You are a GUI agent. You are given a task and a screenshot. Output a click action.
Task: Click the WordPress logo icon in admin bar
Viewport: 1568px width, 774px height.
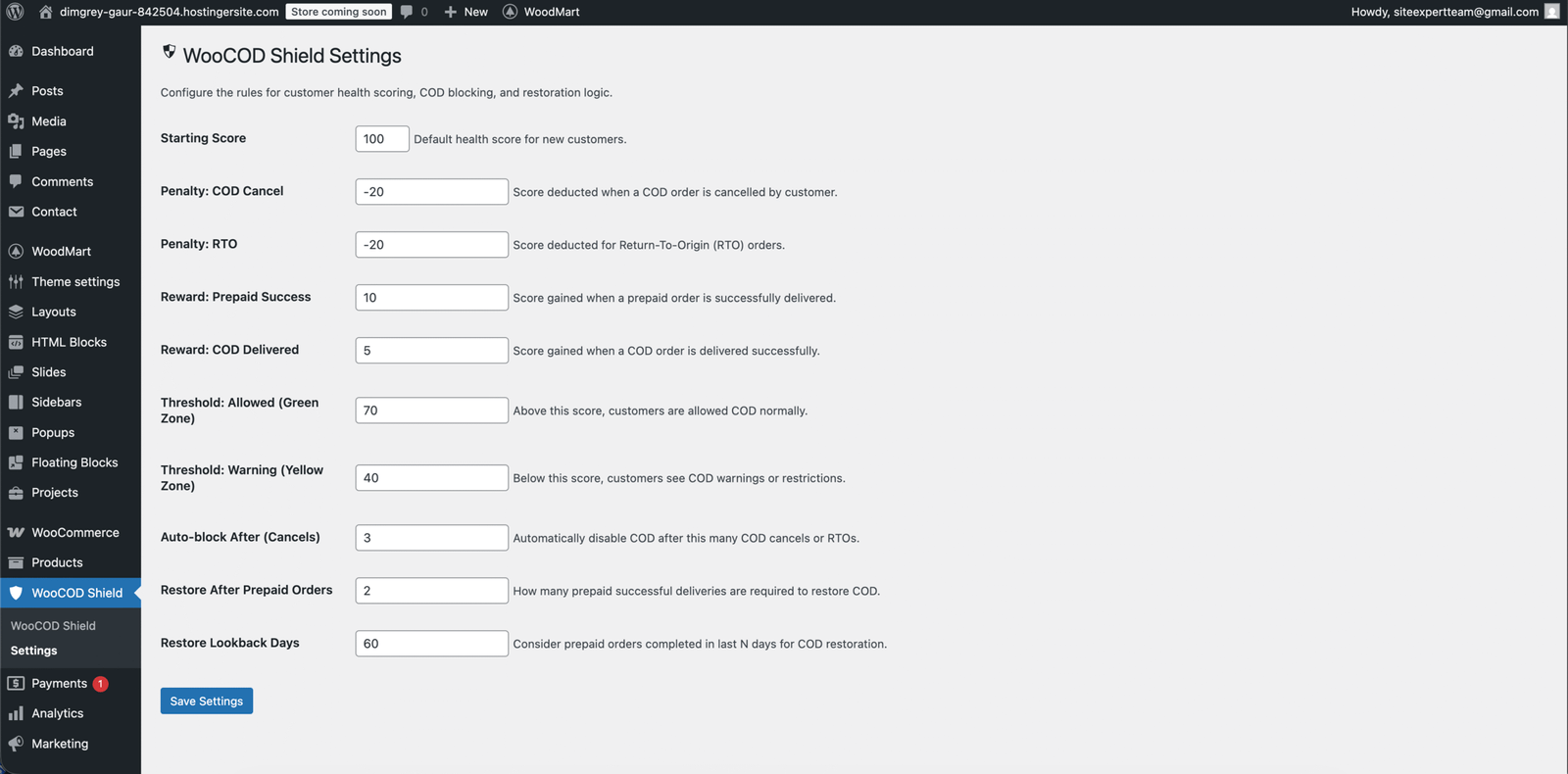tap(15, 12)
